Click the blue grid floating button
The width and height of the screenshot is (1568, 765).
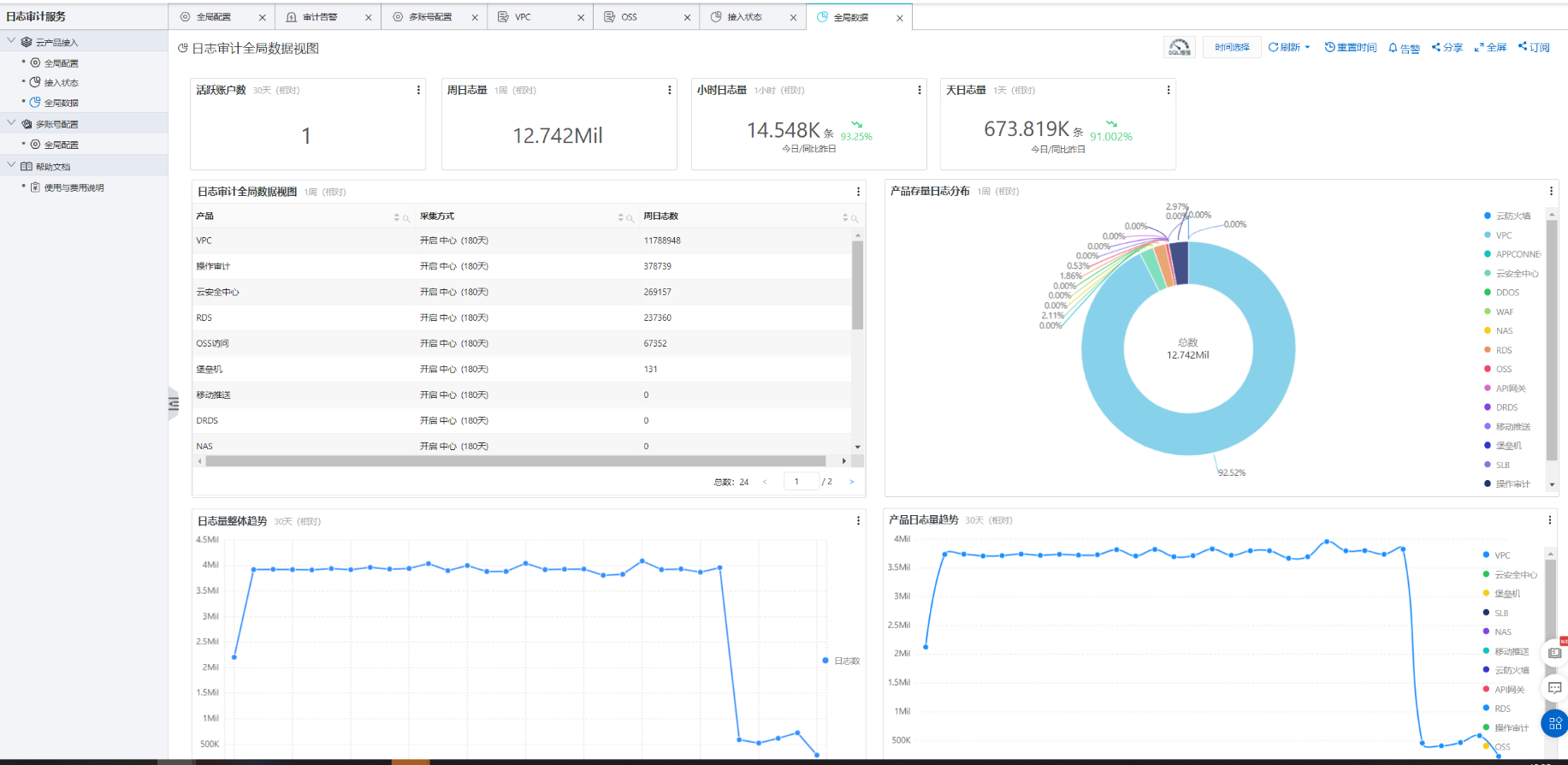[1554, 724]
